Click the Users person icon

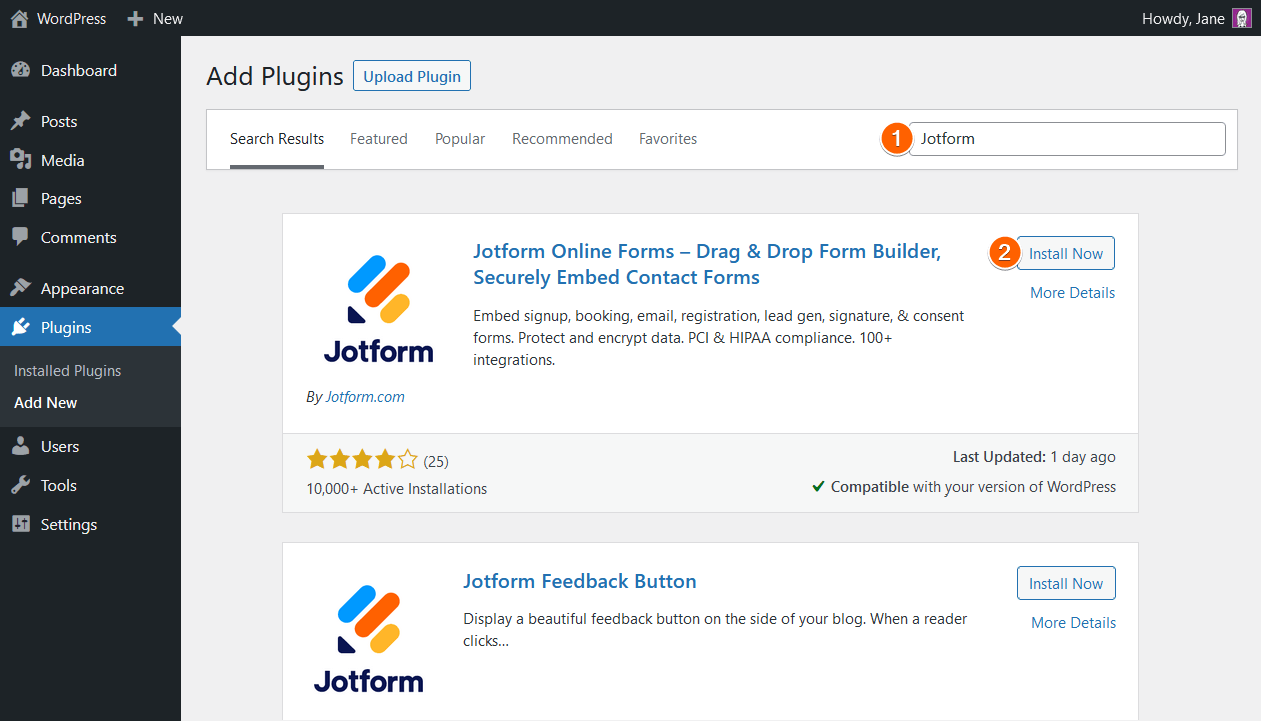click(x=20, y=447)
